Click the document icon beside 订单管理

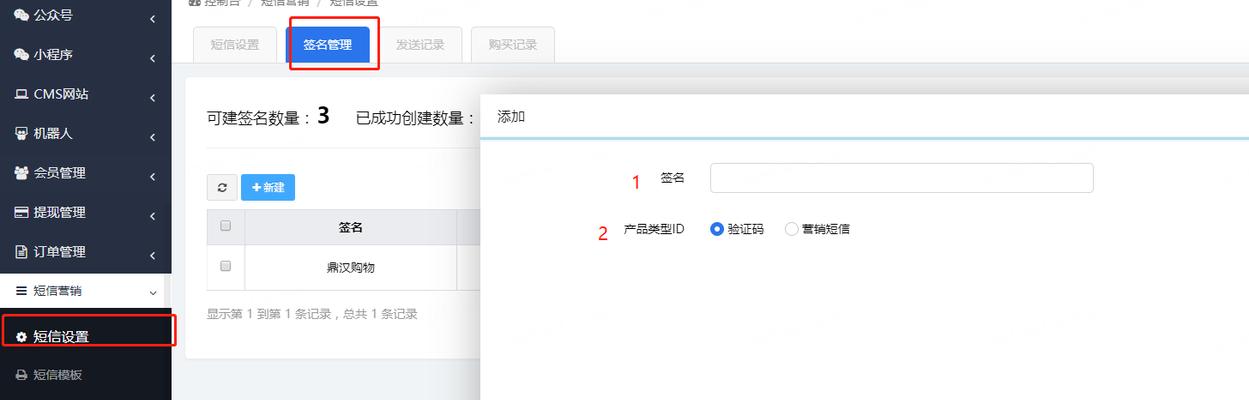click(x=21, y=251)
